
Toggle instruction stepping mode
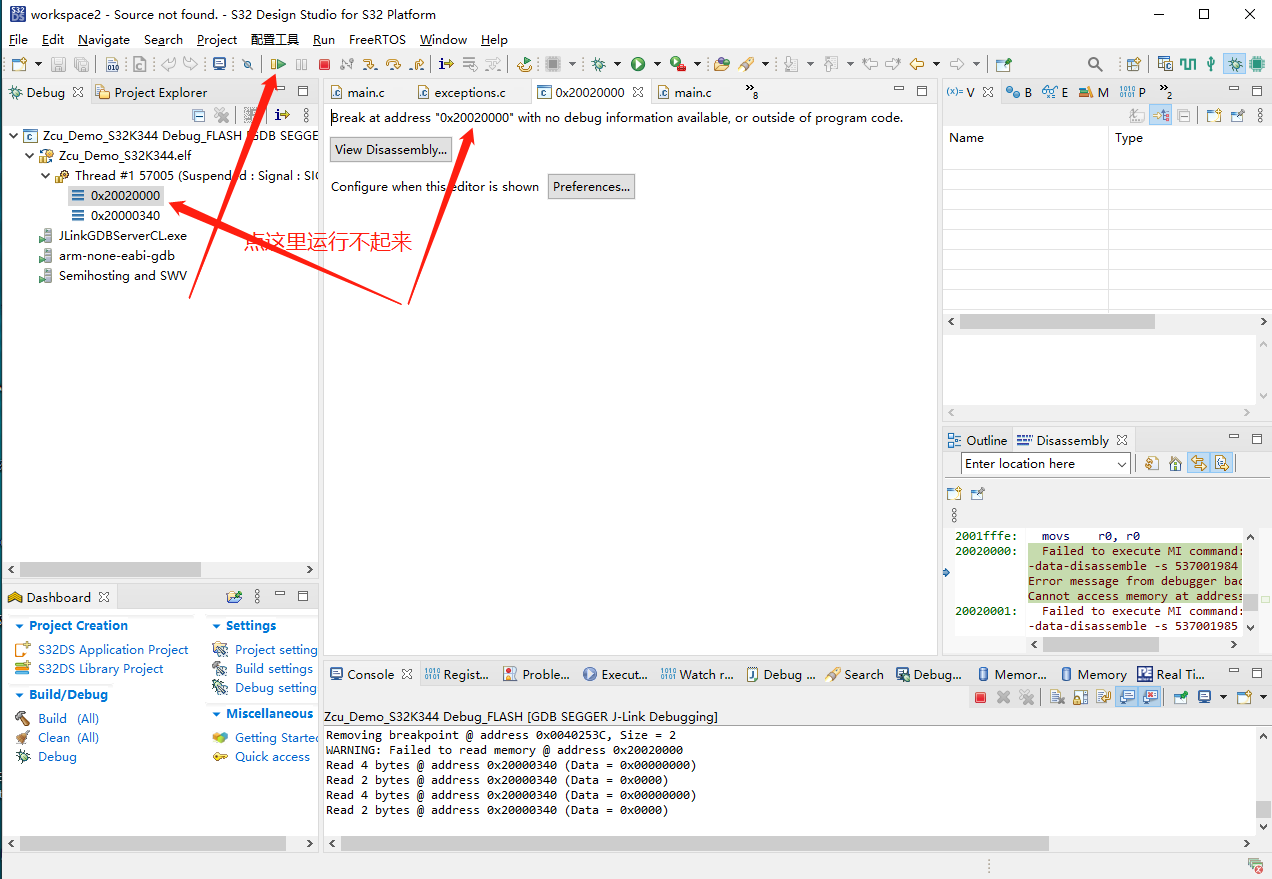tap(446, 64)
